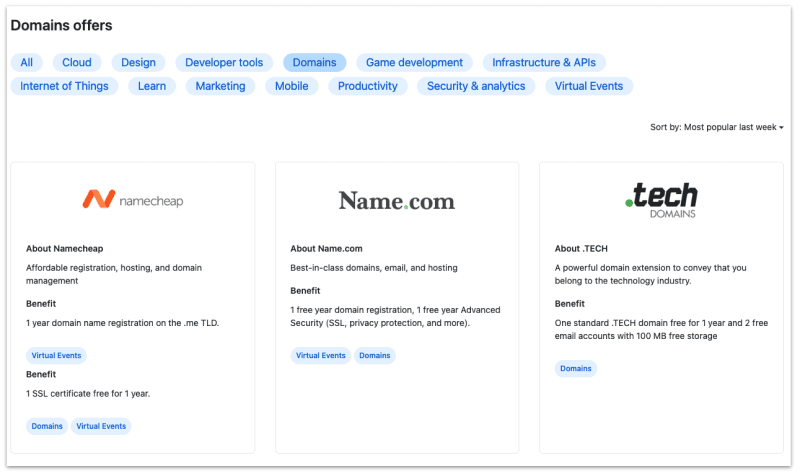
Task: Click the About Name.com heading
Action: (x=327, y=248)
